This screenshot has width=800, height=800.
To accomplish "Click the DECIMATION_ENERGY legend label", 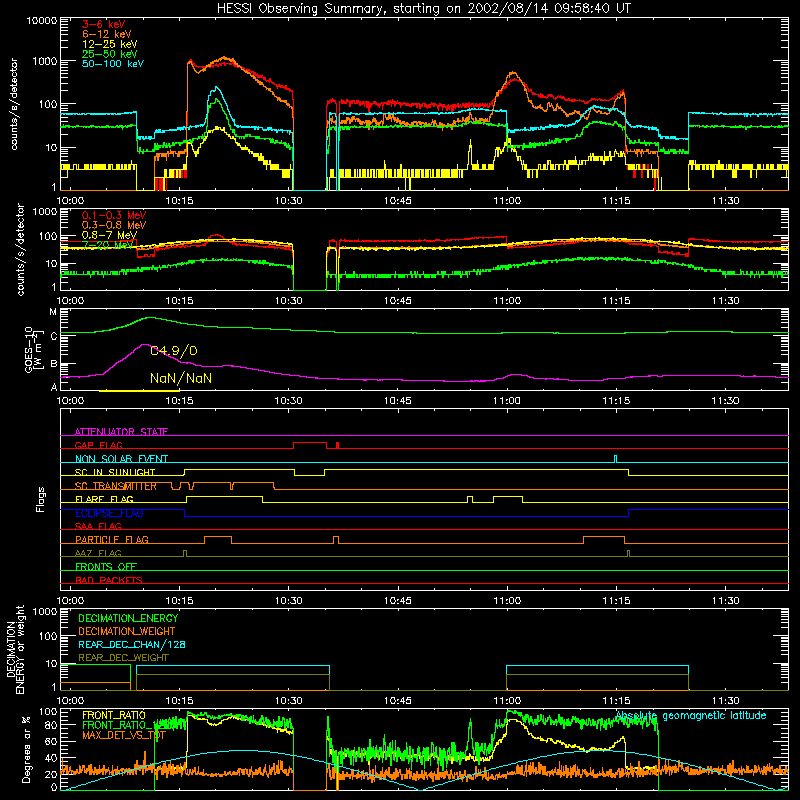I will coord(128,618).
